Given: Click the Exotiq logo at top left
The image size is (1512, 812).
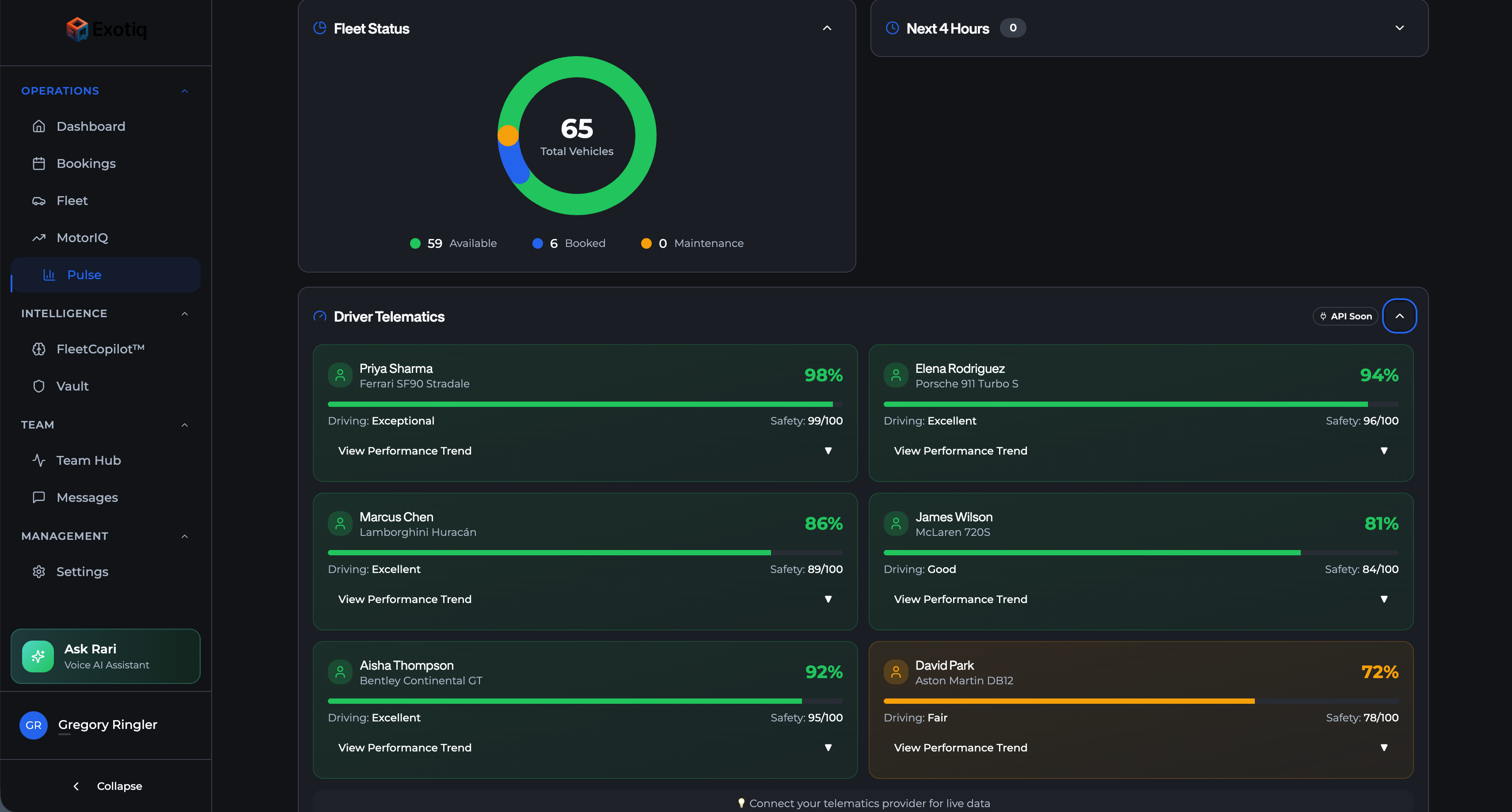Looking at the screenshot, I should tap(106, 28).
